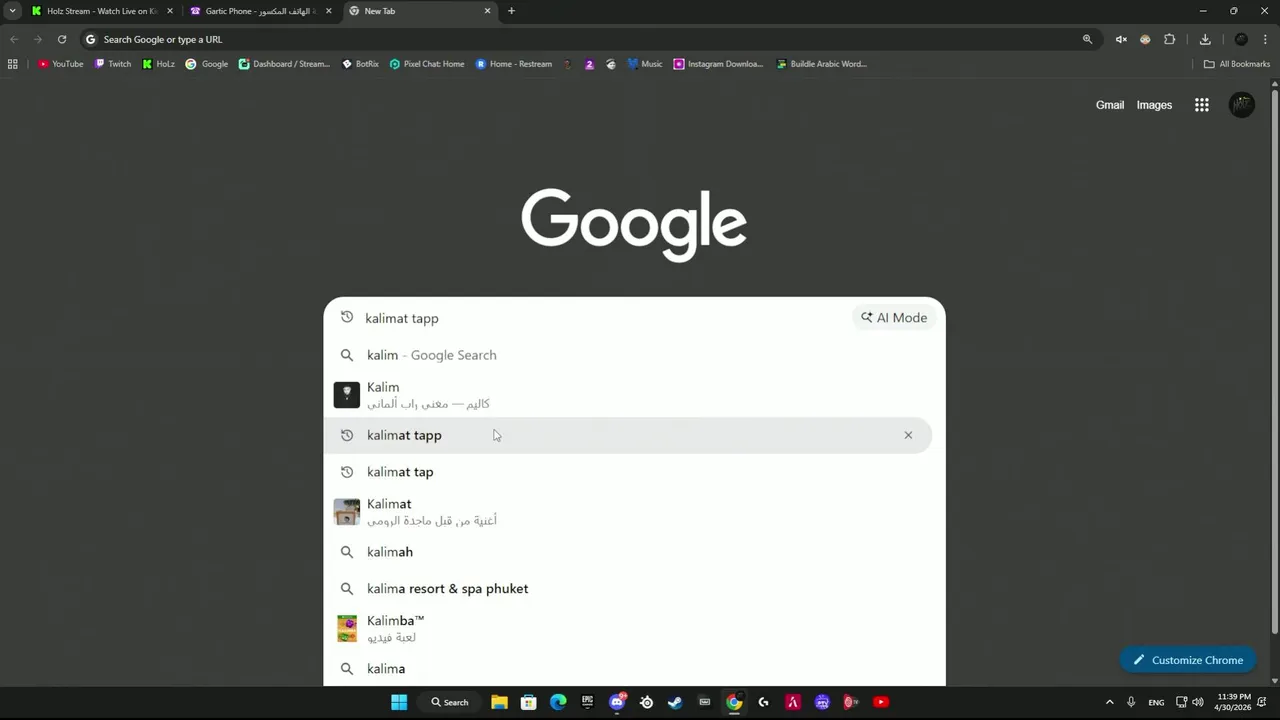Open the Chrome three-dot menu
The width and height of the screenshot is (1280, 720).
tap(1266, 39)
